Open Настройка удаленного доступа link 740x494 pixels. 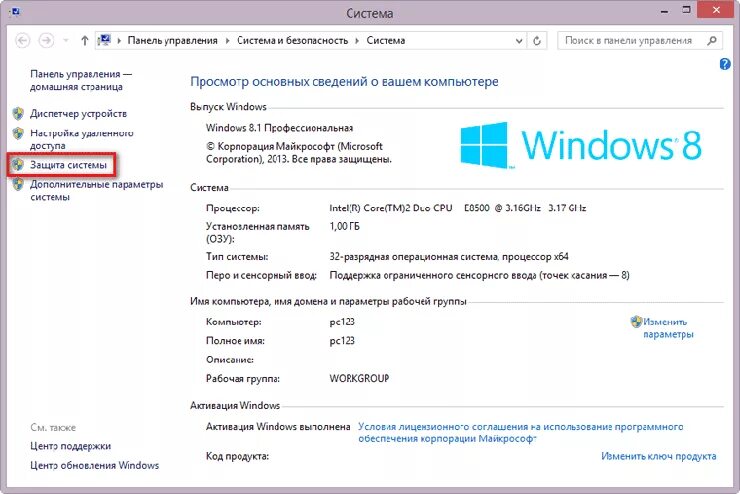pos(82,139)
